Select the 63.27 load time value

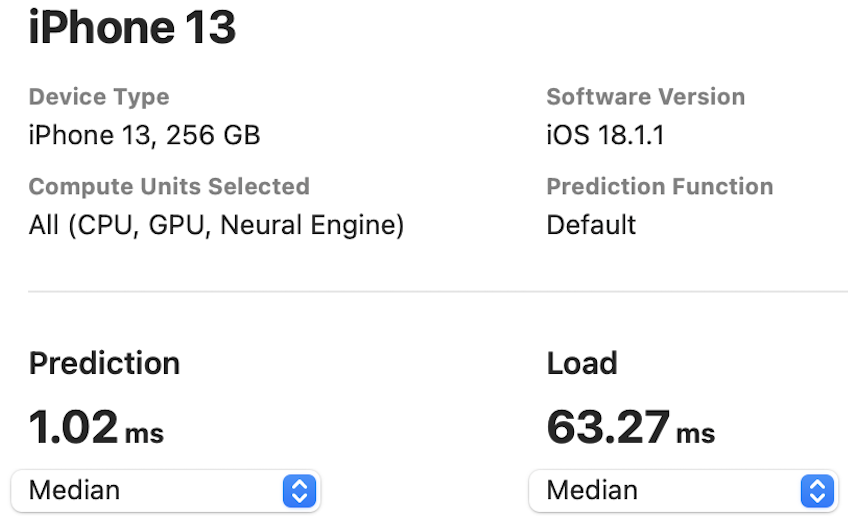(608, 427)
